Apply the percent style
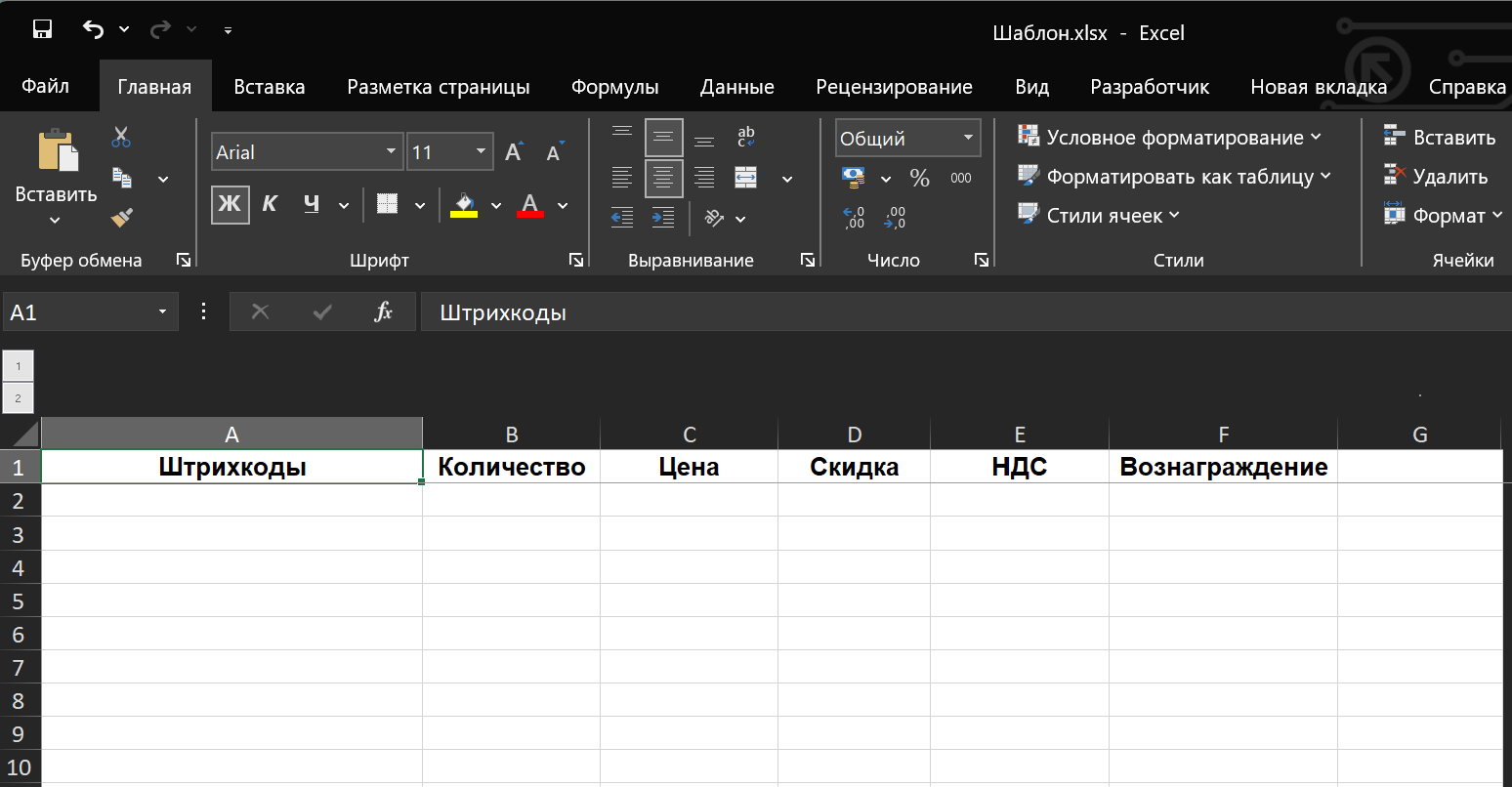This screenshot has width=1512, height=787. click(x=920, y=178)
